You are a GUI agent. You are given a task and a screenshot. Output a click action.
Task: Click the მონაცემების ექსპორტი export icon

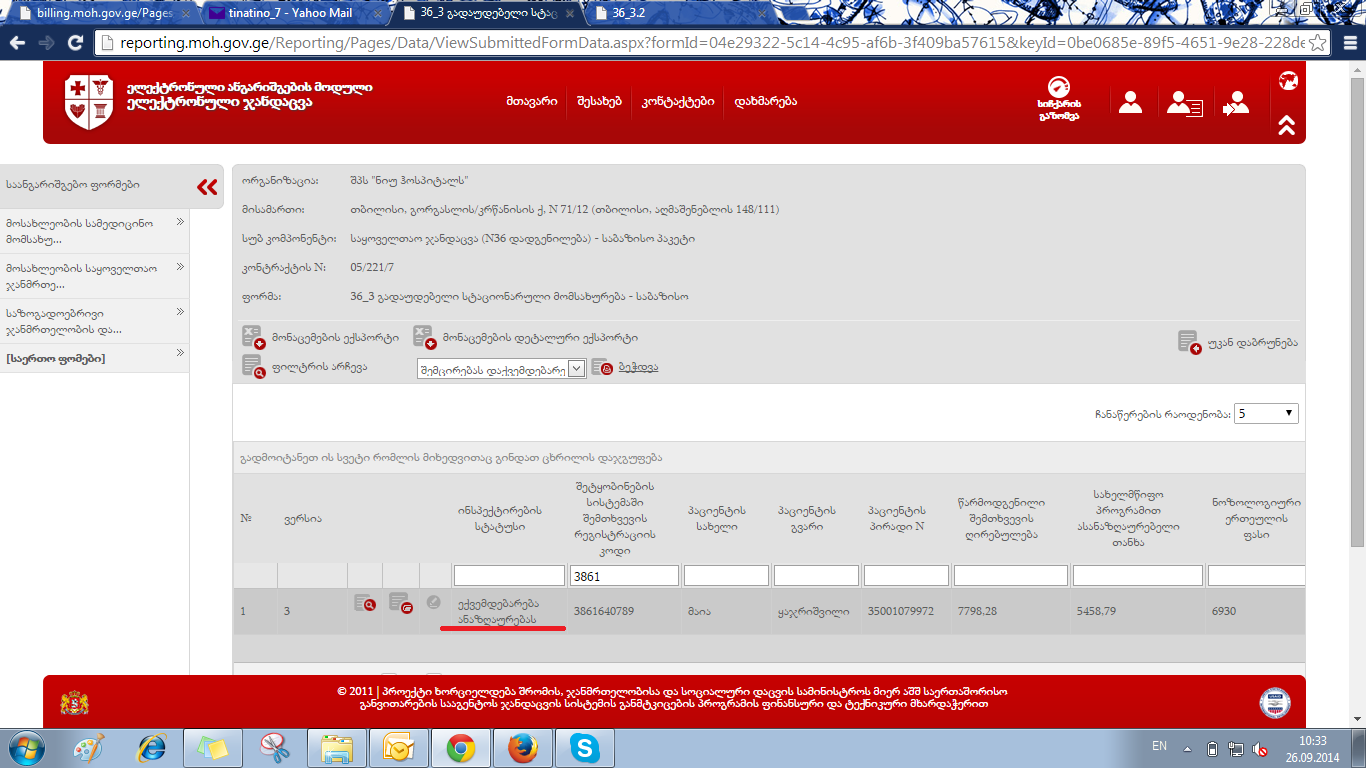pyautogui.click(x=252, y=337)
